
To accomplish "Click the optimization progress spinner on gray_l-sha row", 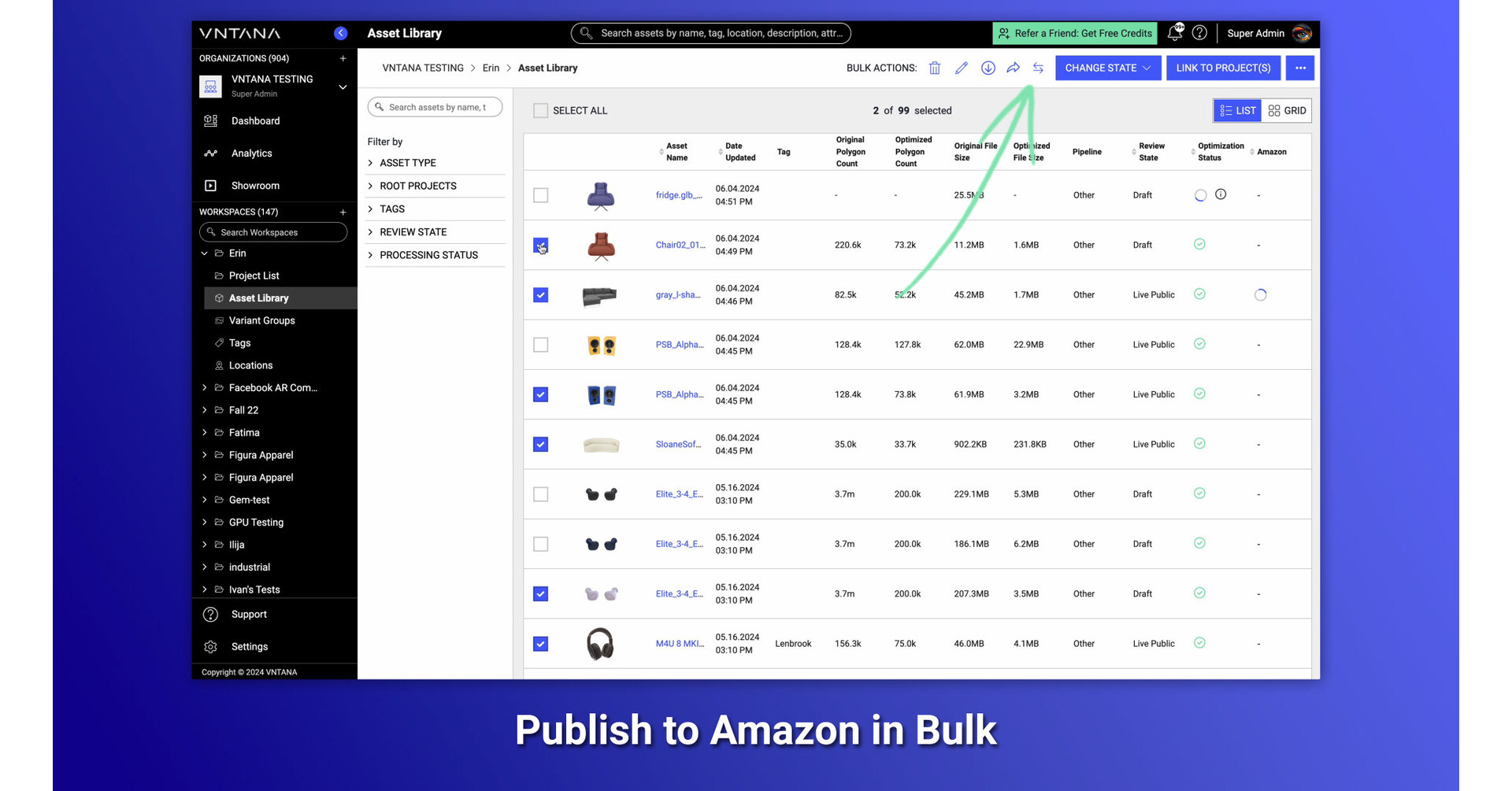I will 1261,294.
